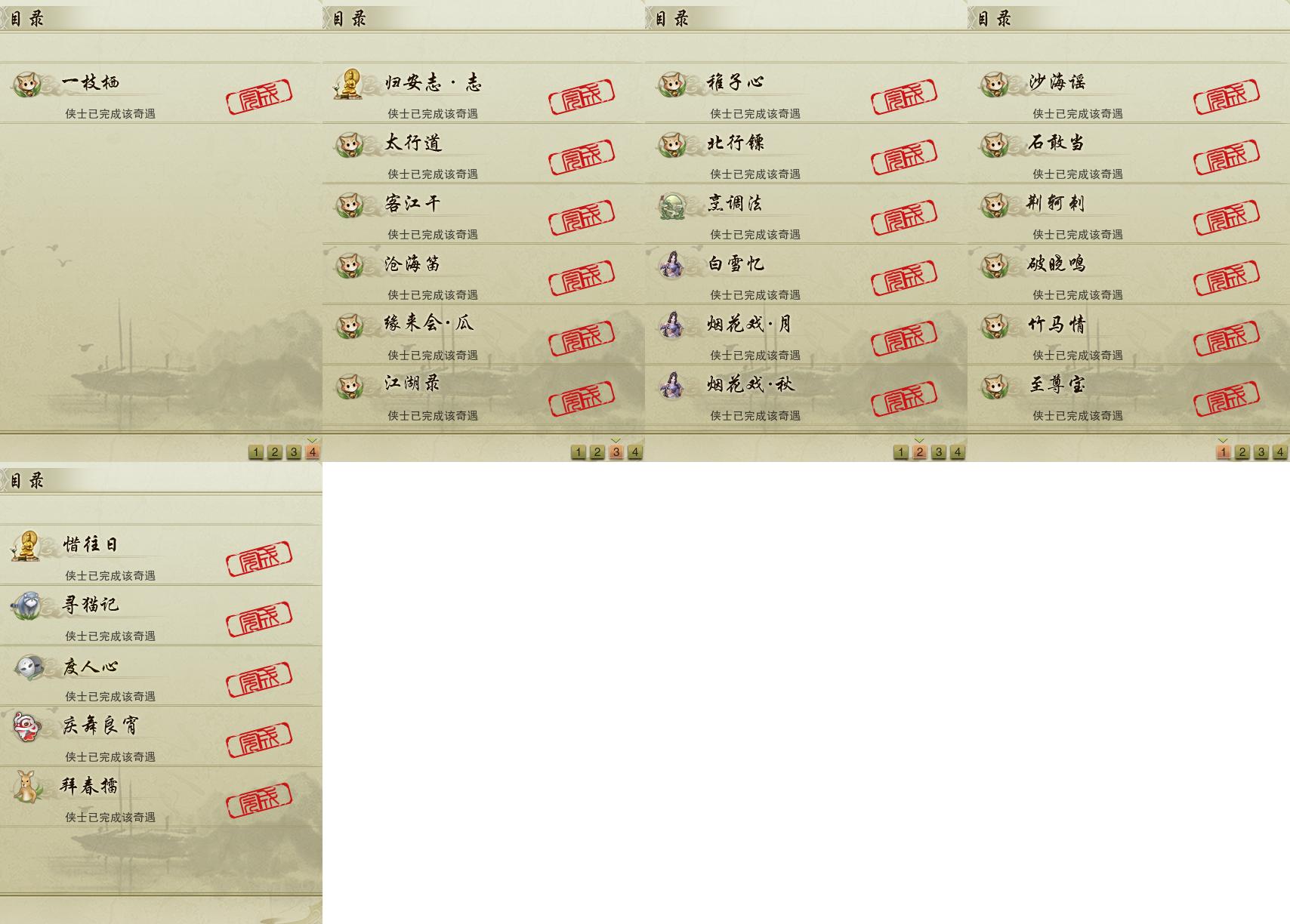Click the golden statue icon beside 惜往日
Screen dimensions: 1290x924
tap(26, 546)
